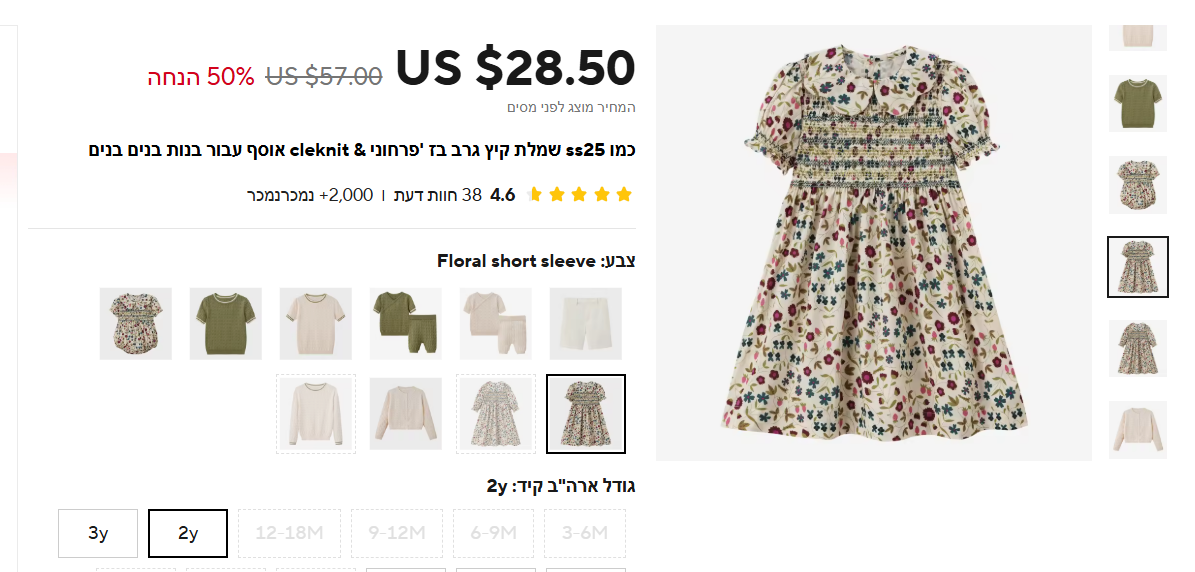1195x572 pixels.
Task: Pick the beige short-sleeve knit top swatch
Action: 316,324
